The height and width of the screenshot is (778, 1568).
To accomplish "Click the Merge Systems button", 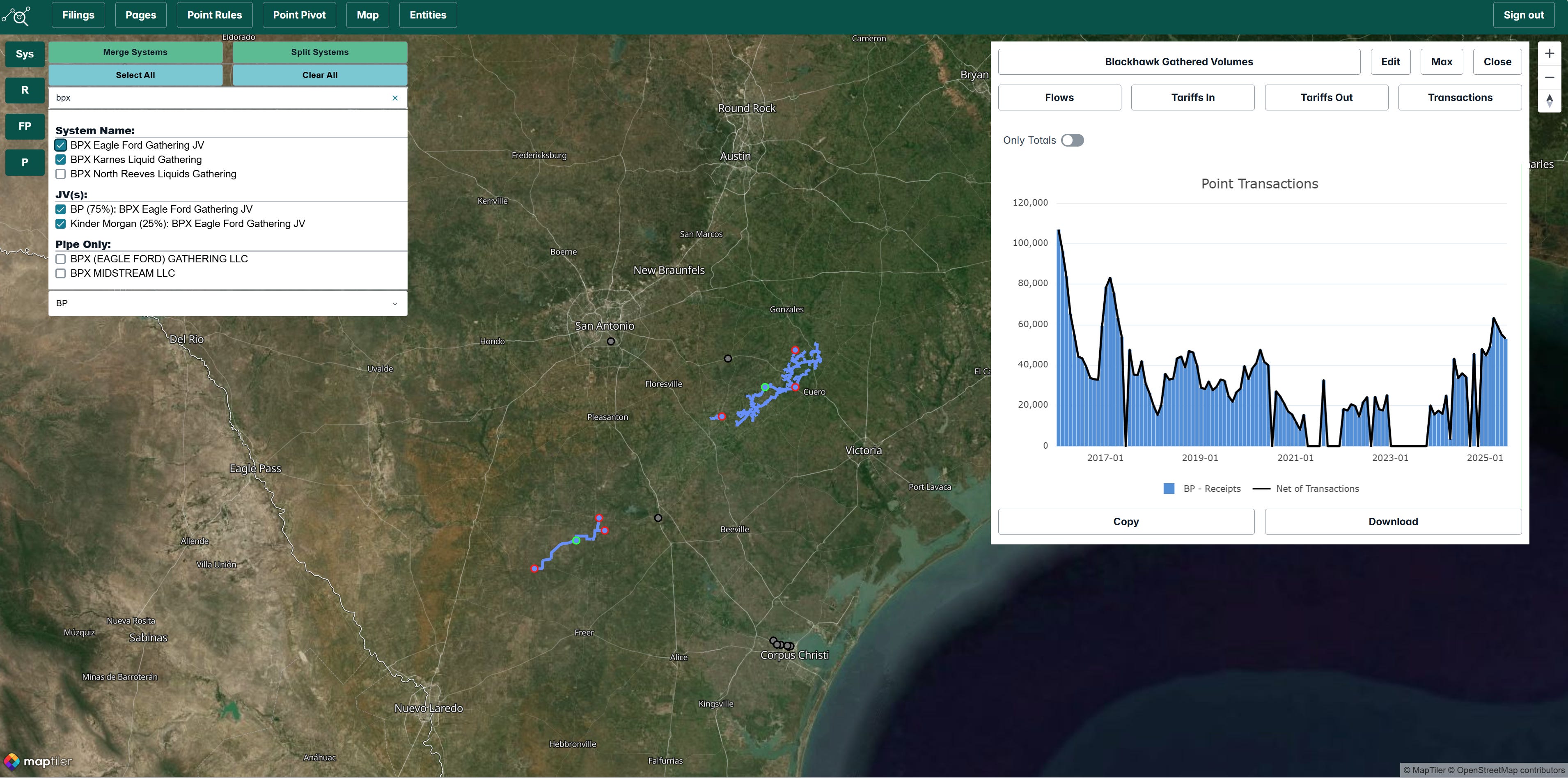I will click(x=135, y=53).
